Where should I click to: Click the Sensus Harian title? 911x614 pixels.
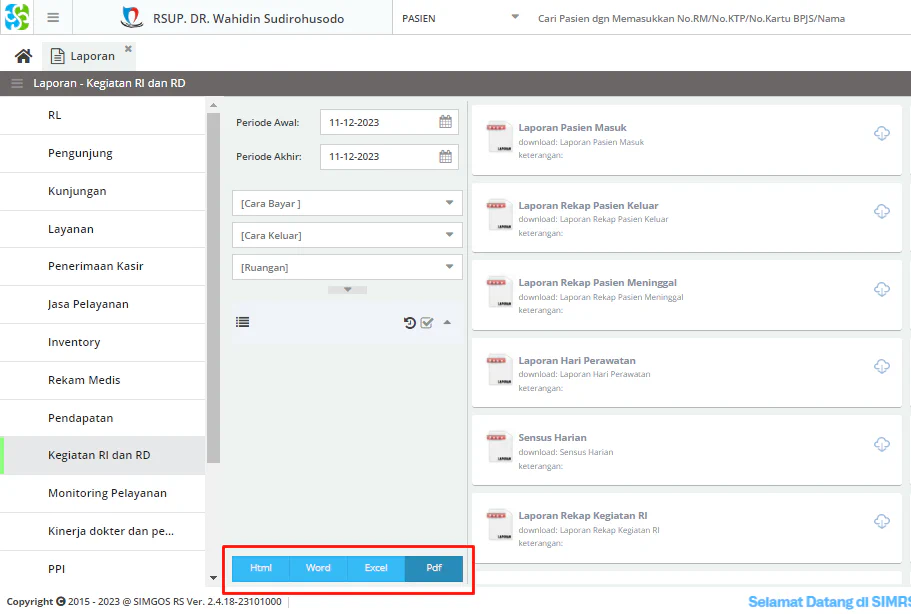(x=553, y=438)
